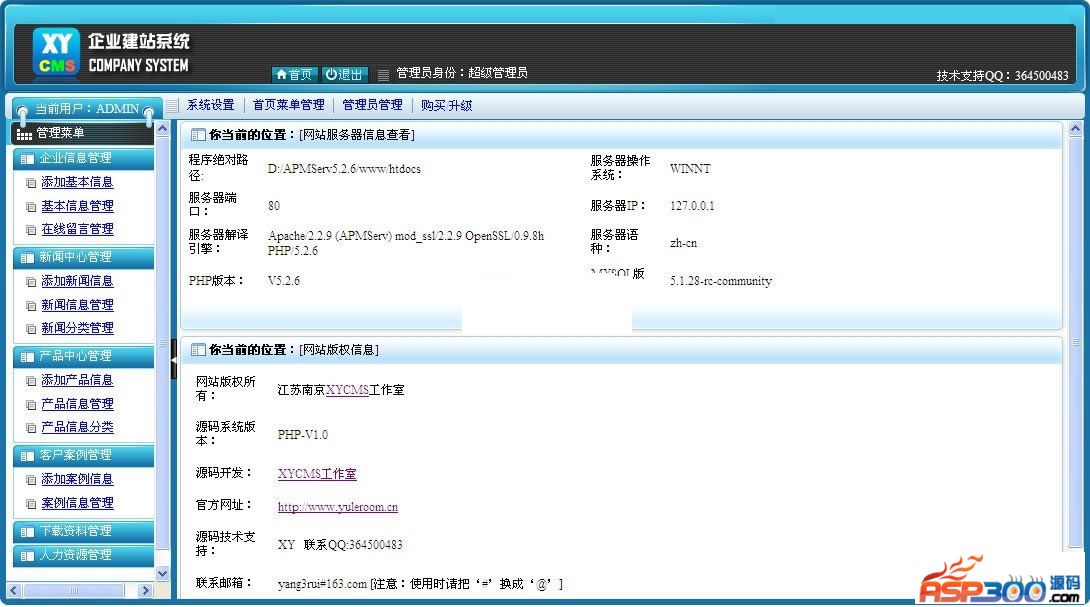Open 管理员管理 menu

point(373,105)
